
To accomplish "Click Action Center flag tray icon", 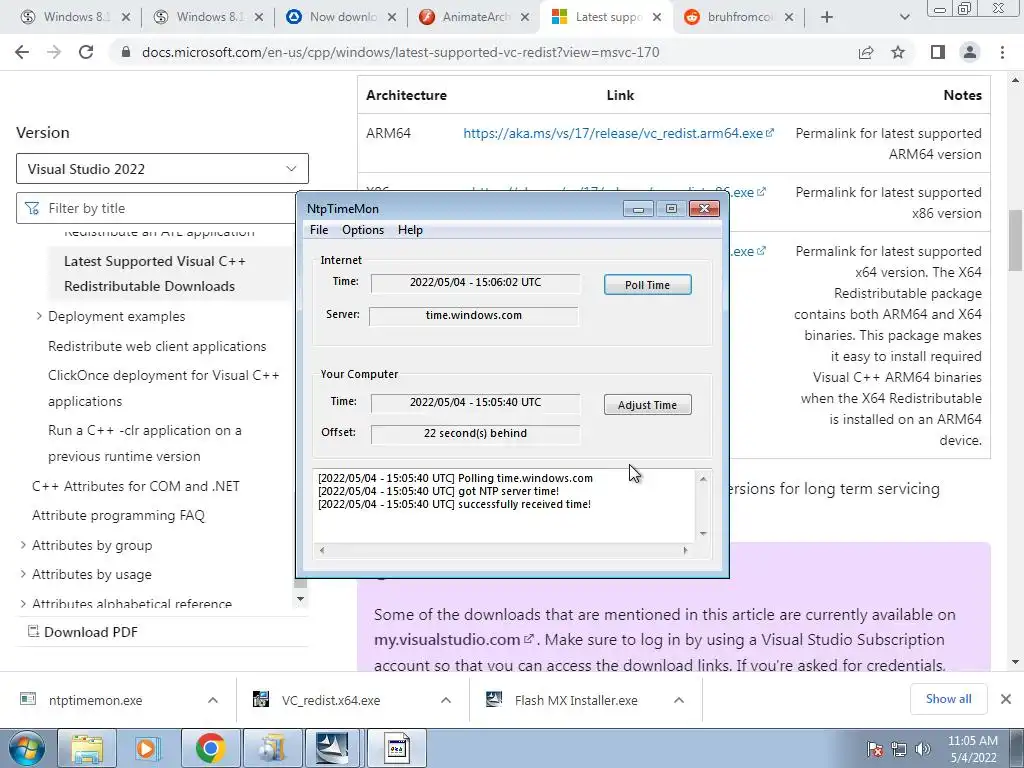I will (874, 749).
